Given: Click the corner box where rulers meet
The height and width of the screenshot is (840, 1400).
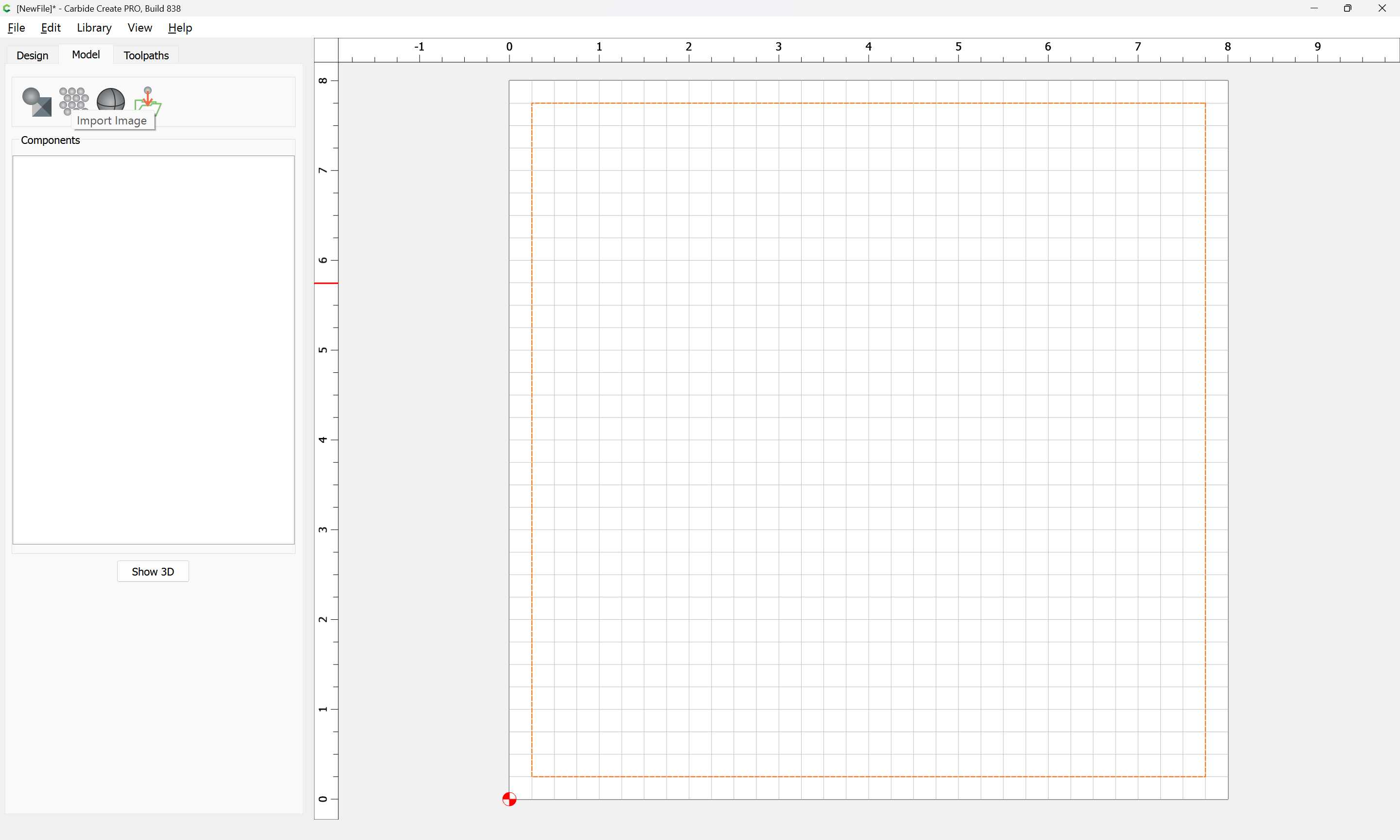Looking at the screenshot, I should (x=326, y=51).
